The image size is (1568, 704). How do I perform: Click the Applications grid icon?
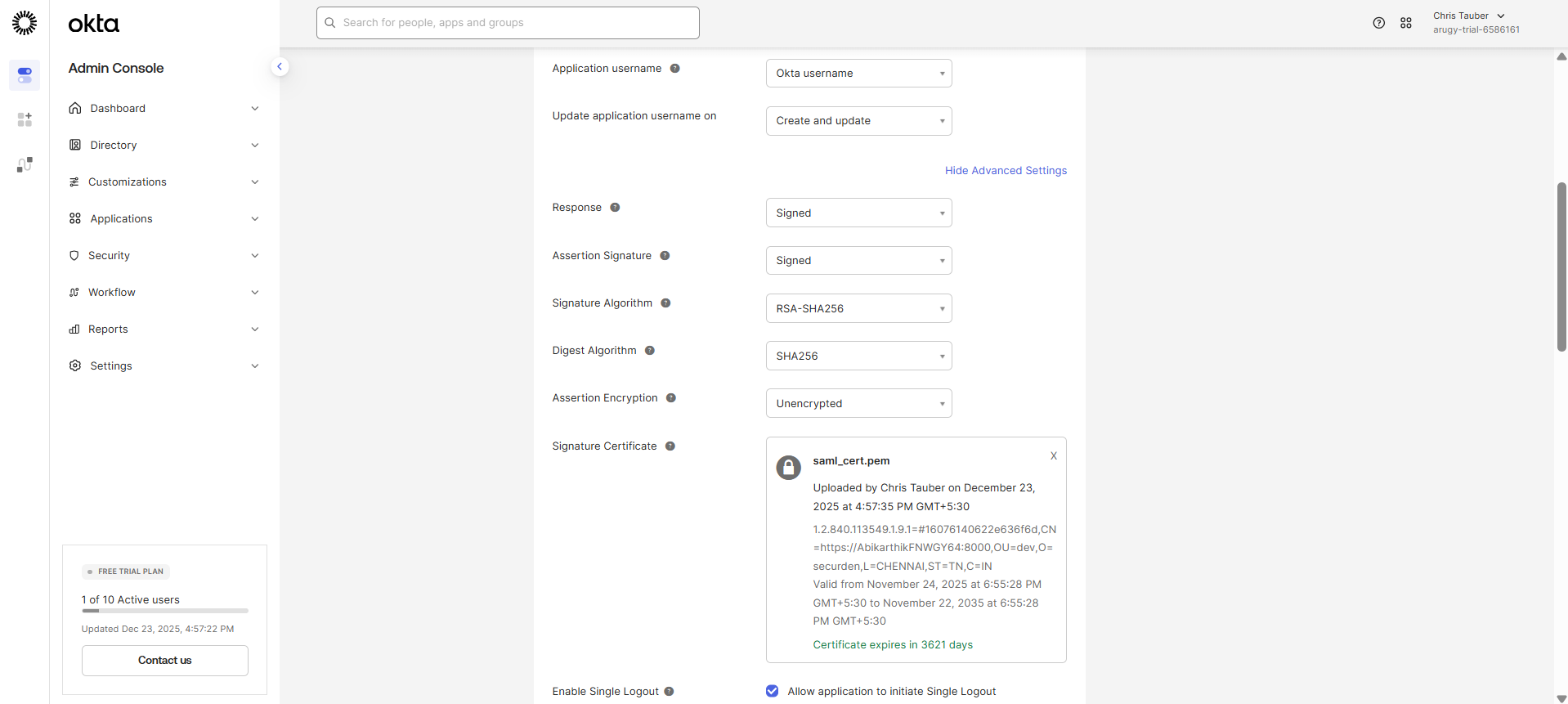(75, 218)
